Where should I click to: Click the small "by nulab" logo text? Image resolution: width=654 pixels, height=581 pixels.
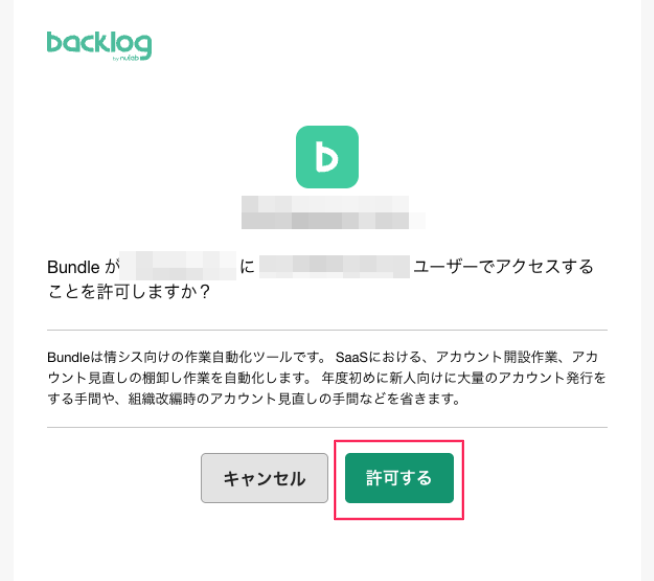126,58
